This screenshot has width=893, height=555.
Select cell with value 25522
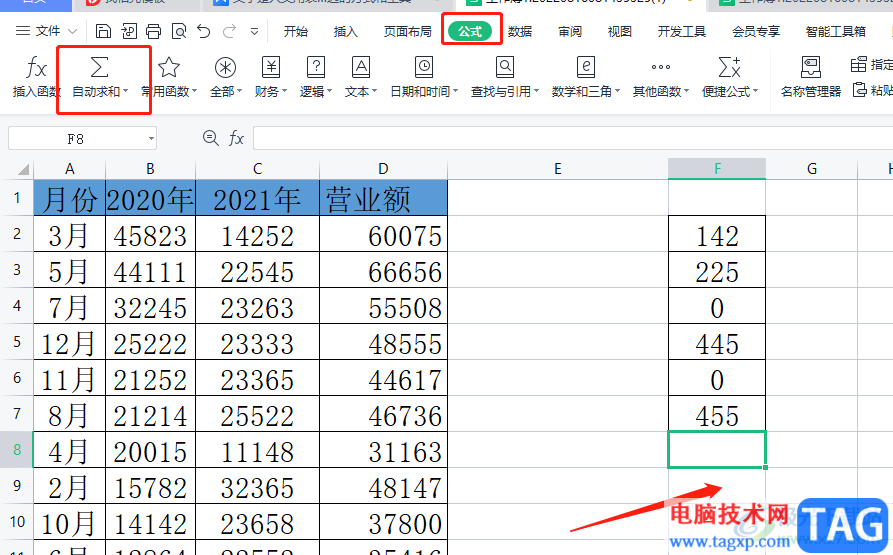click(257, 414)
